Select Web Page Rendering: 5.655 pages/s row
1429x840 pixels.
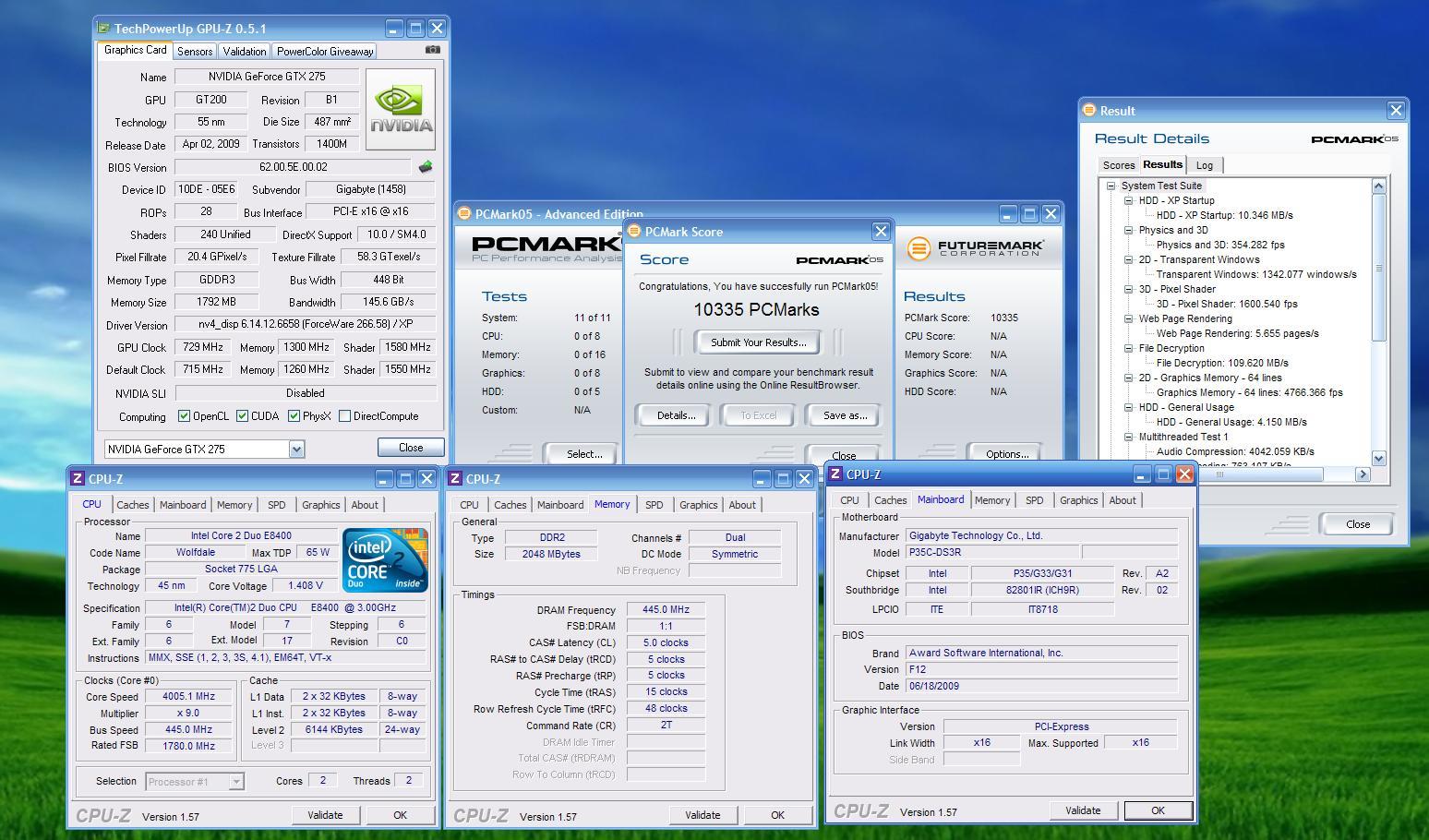pyautogui.click(x=1237, y=333)
